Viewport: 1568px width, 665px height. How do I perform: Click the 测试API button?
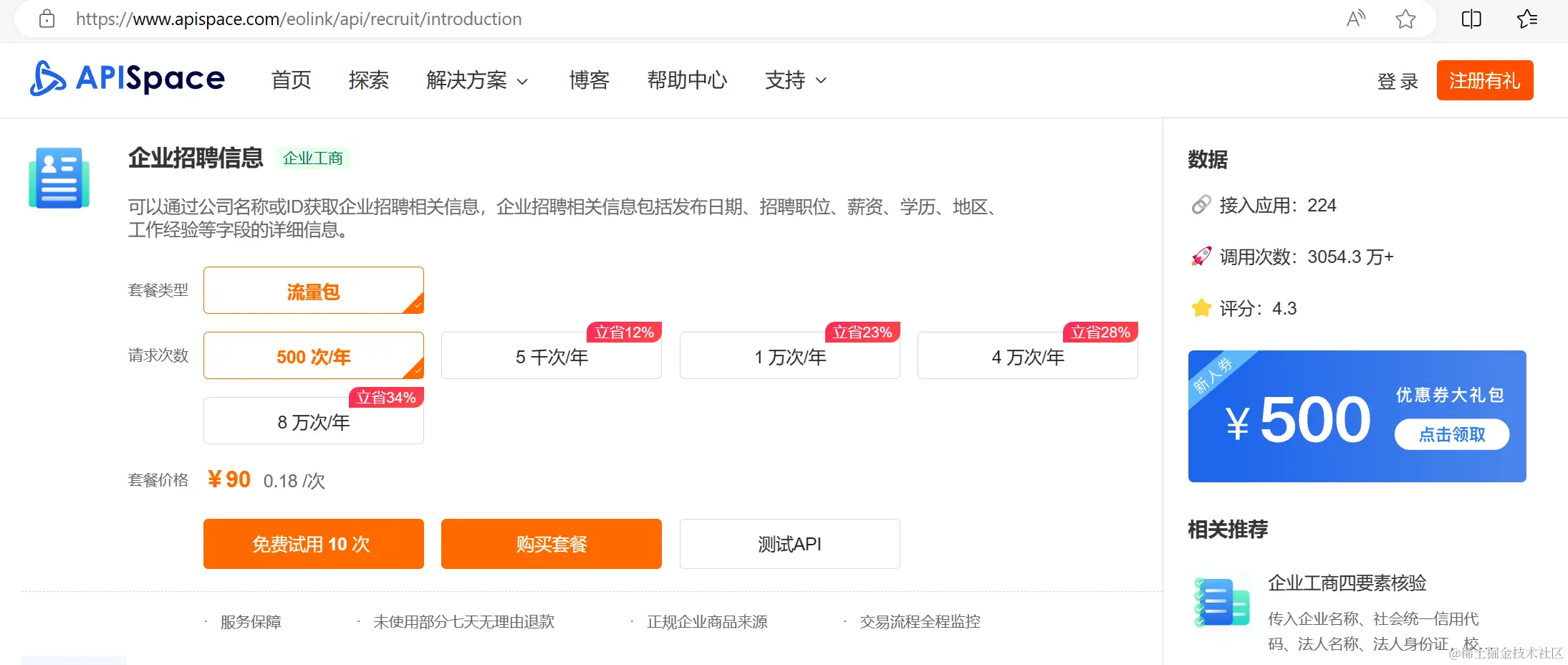coord(790,544)
